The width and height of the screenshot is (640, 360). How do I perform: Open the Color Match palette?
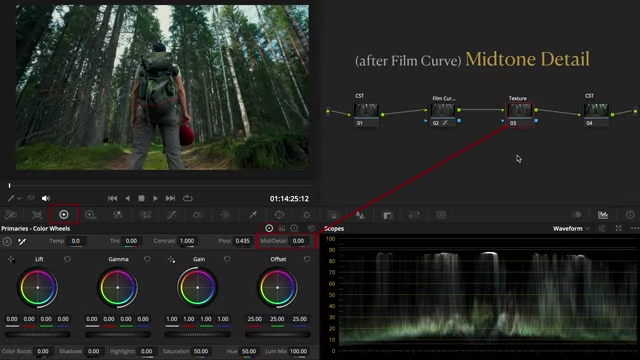[37, 215]
